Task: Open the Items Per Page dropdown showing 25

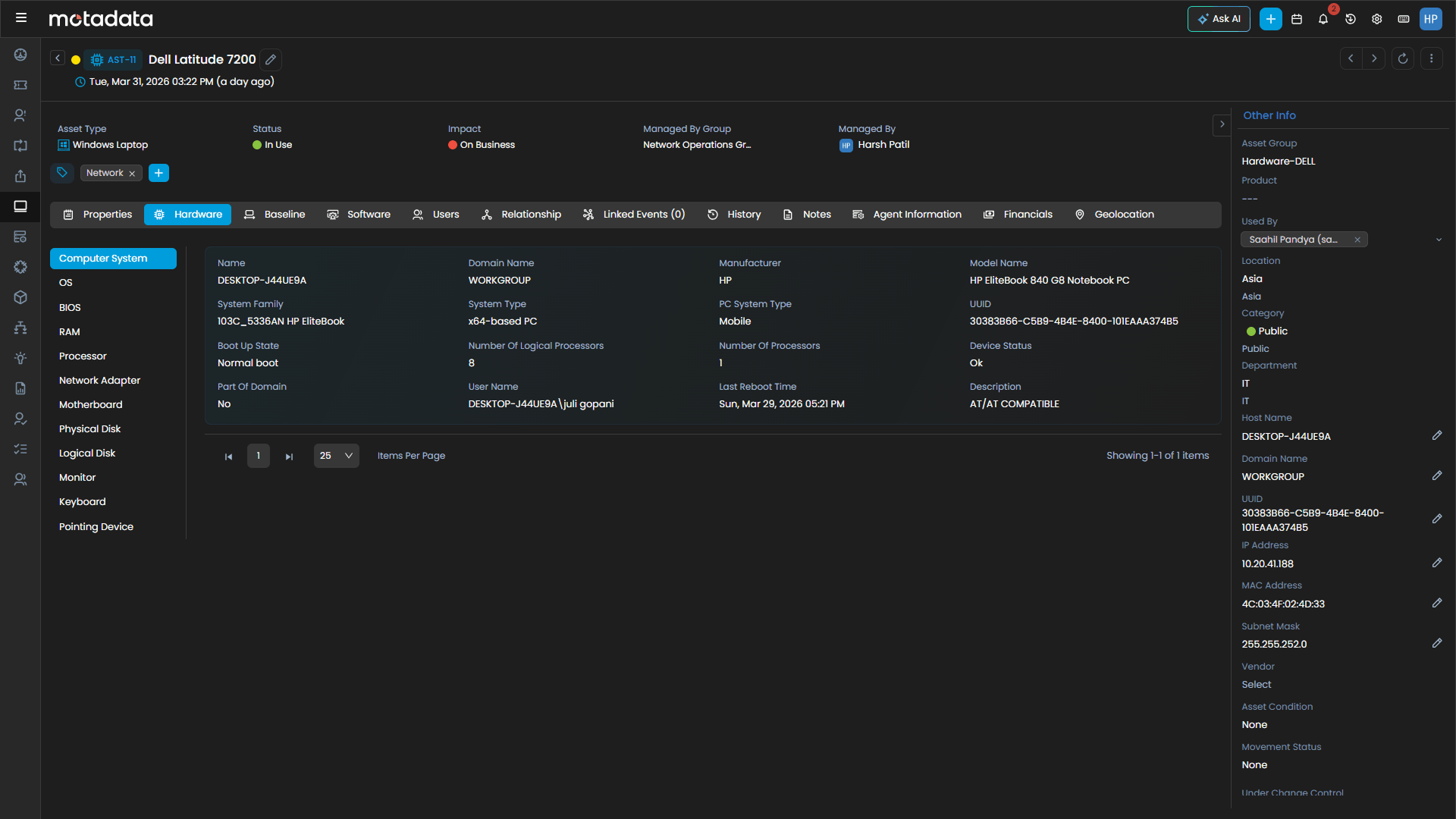Action: click(336, 456)
